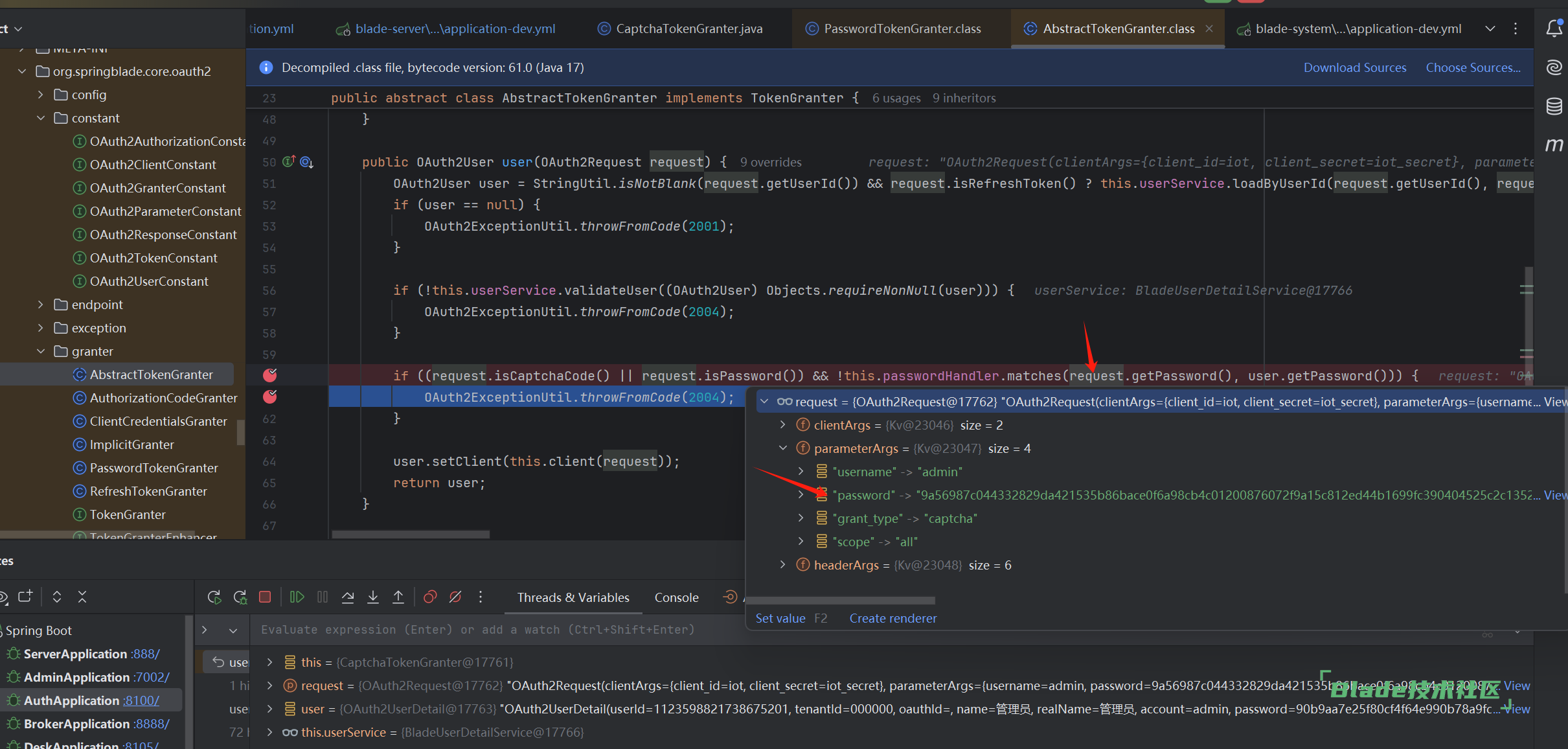
Task: Expand headerArgs in the popup
Action: [x=782, y=565]
